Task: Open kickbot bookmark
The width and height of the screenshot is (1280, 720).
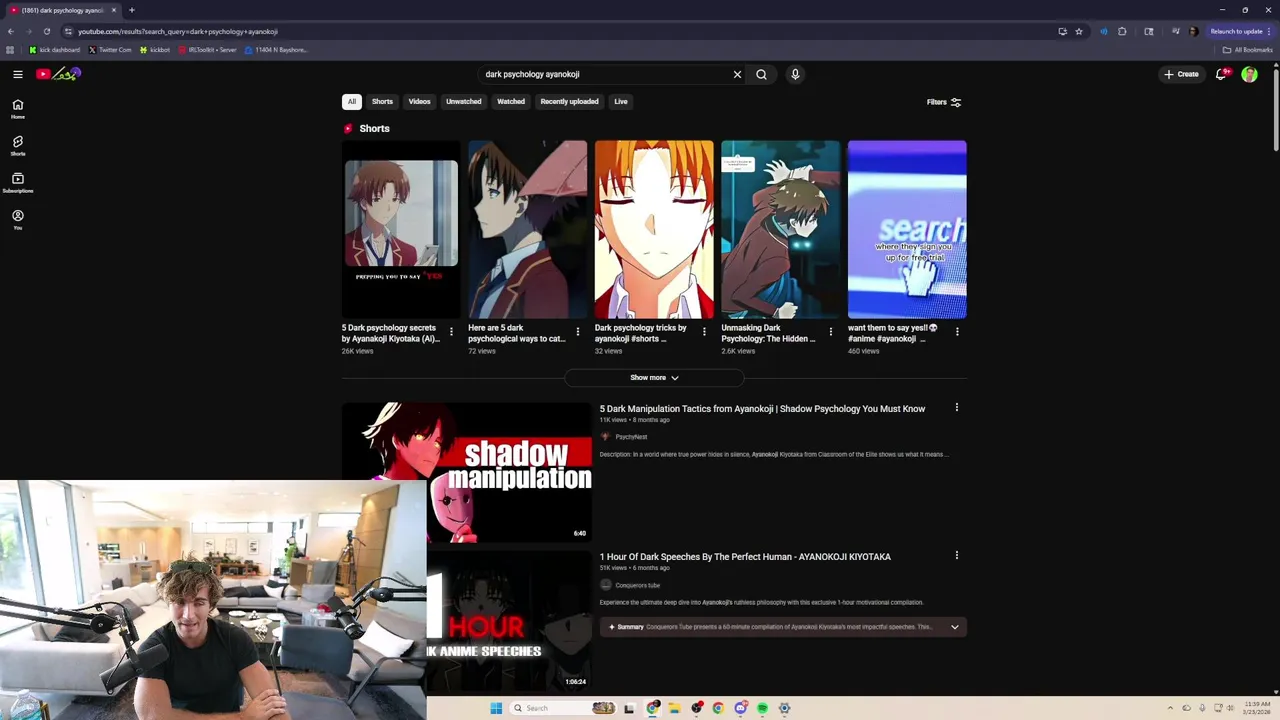Action: point(155,49)
